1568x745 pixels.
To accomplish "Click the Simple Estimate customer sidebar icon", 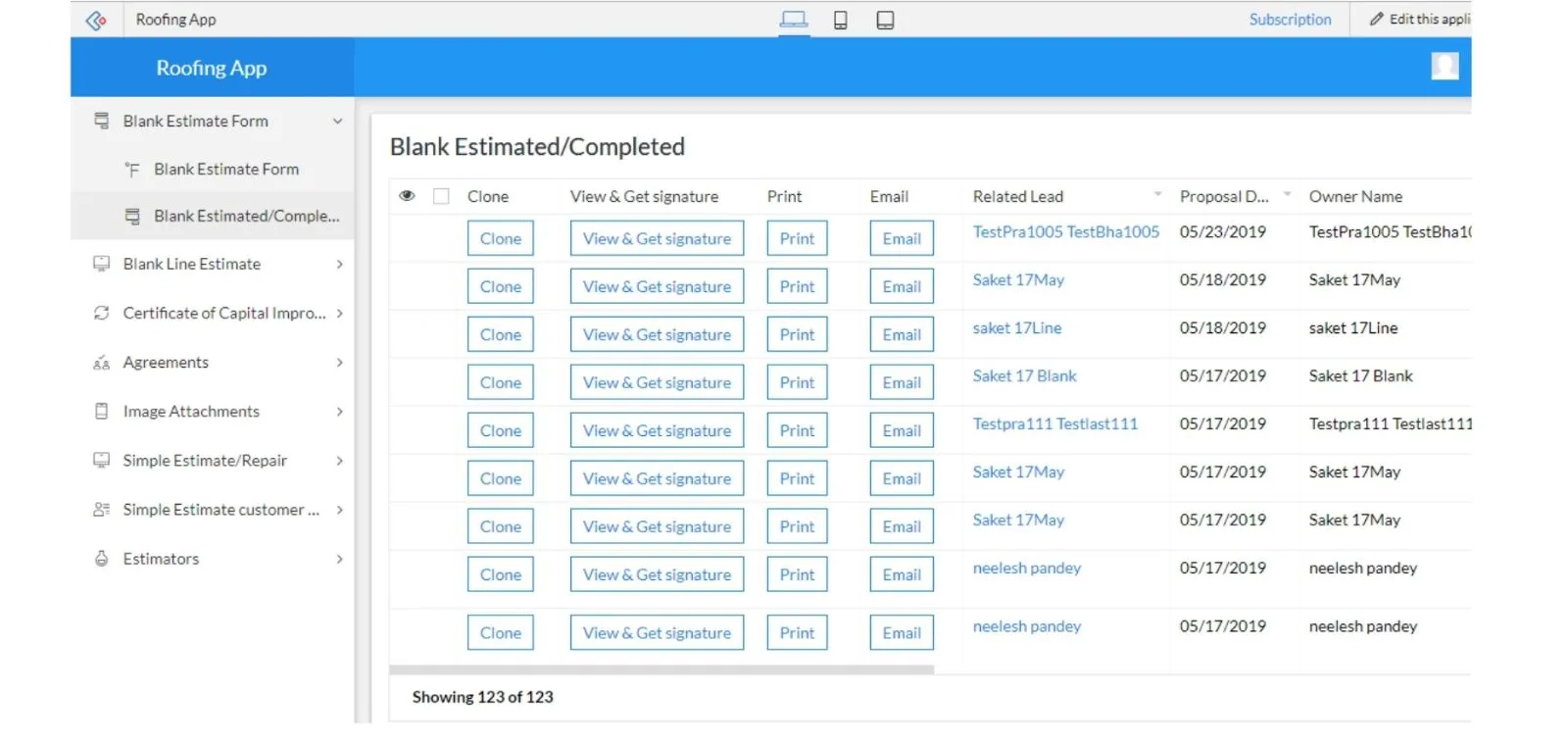I will pos(101,510).
